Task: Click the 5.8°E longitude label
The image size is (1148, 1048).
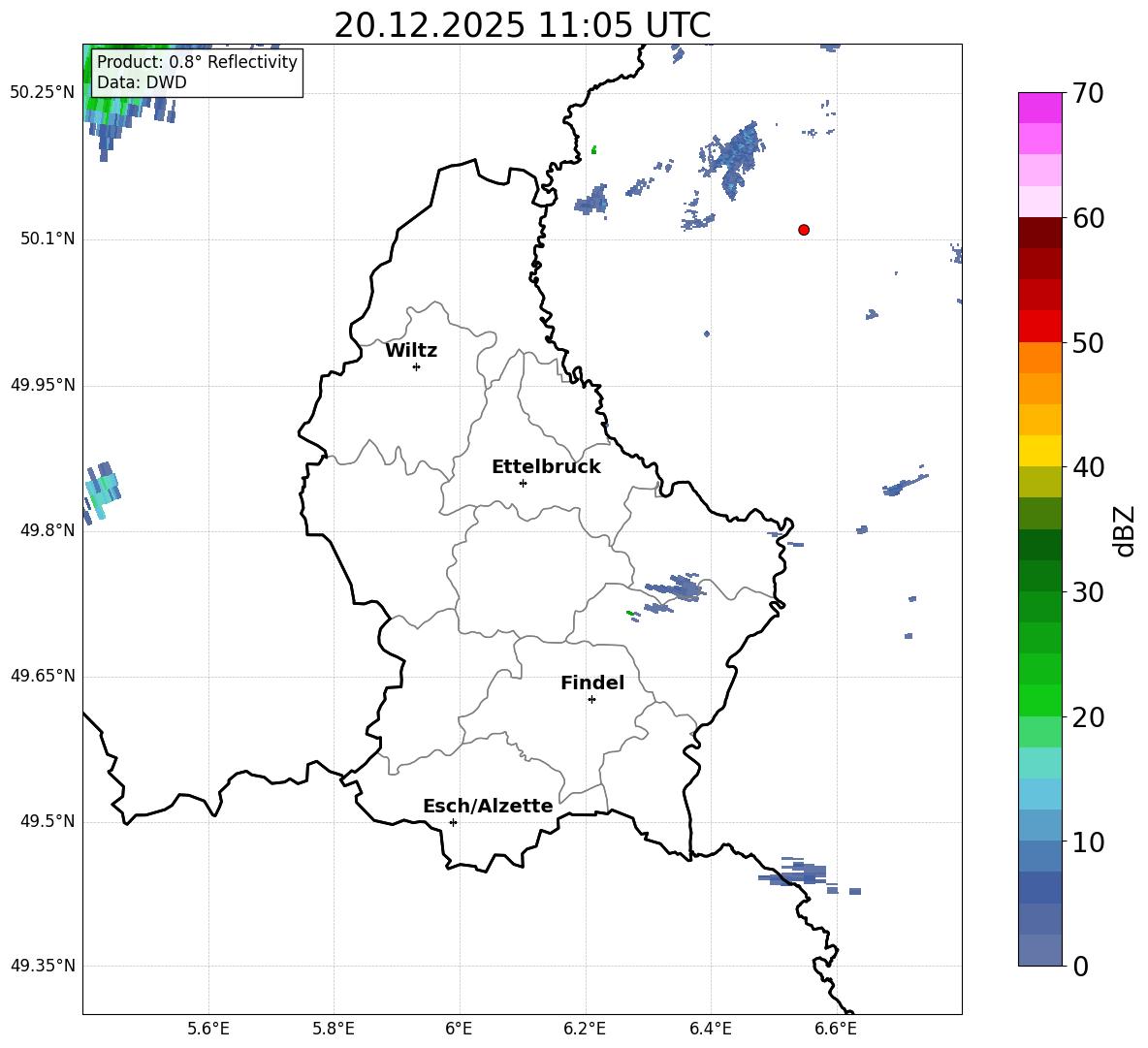Action: pos(334,1029)
